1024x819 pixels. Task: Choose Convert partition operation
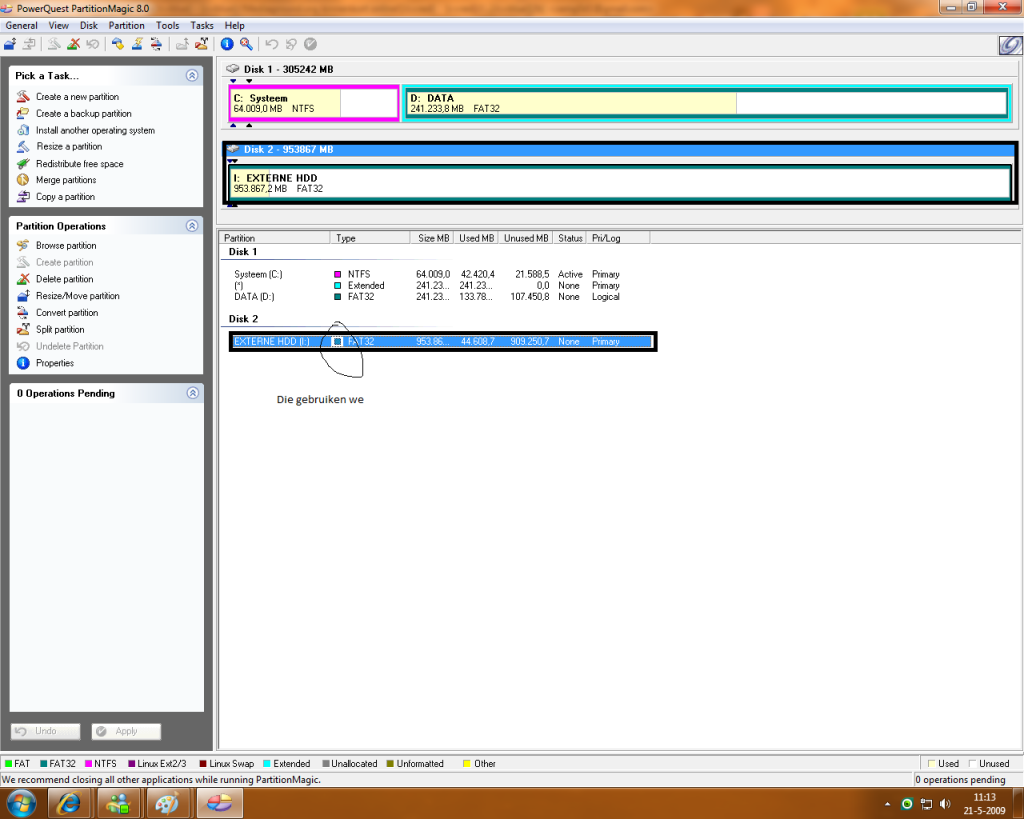[67, 313]
